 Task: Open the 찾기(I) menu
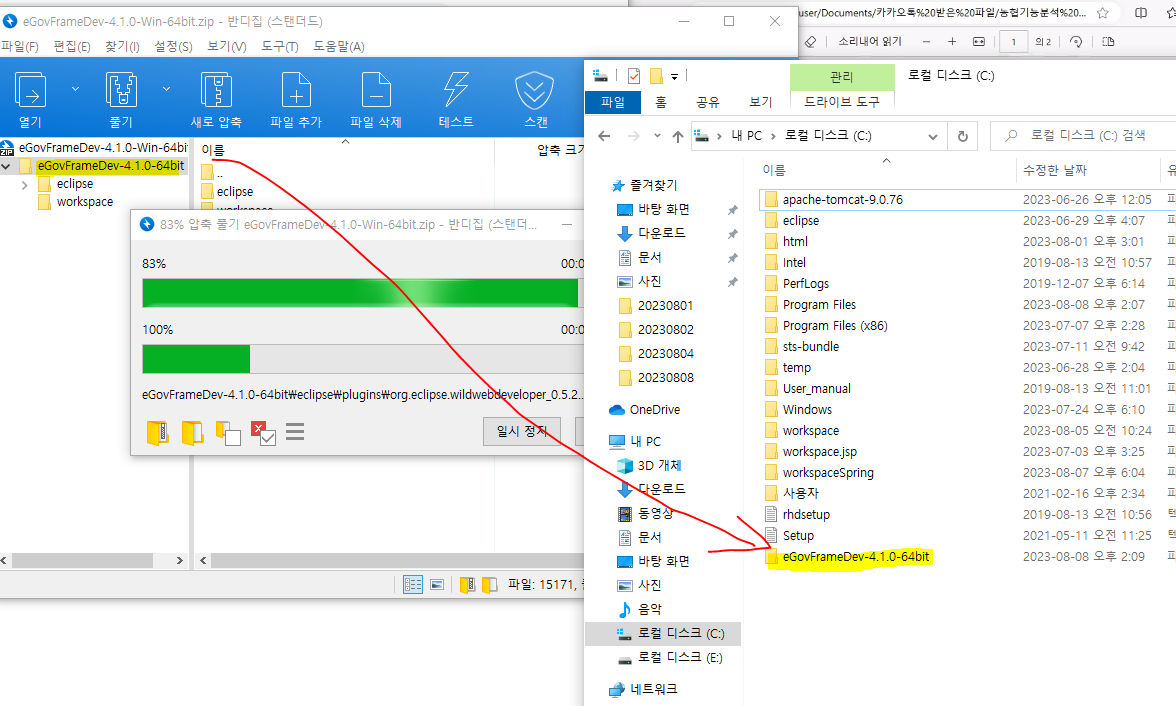pyautogui.click(x=122, y=47)
